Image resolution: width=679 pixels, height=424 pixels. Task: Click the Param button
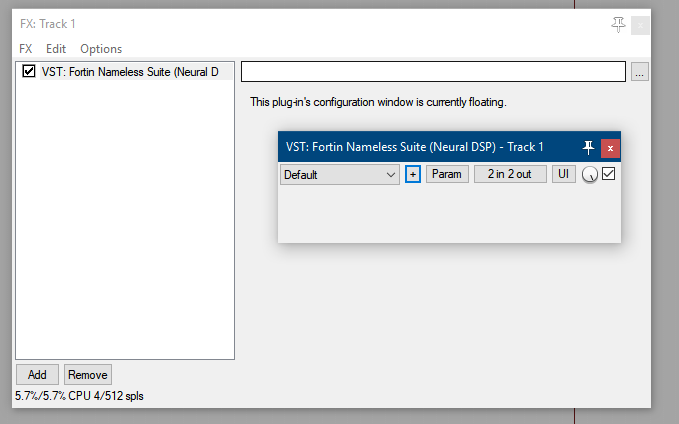[447, 174]
